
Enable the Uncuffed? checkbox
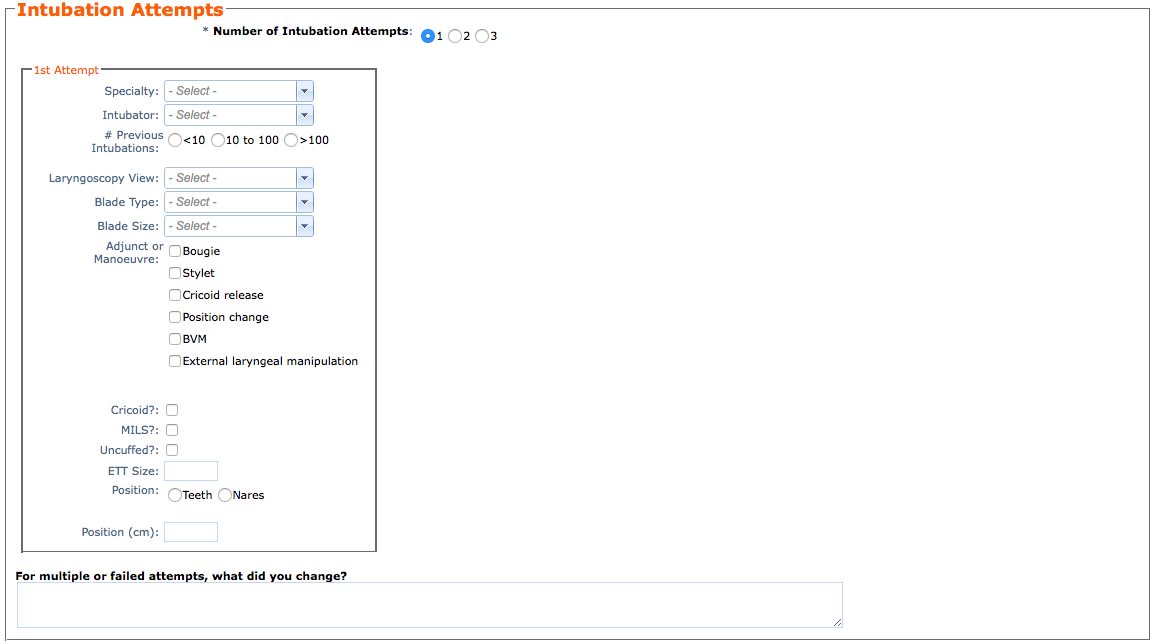[x=172, y=450]
